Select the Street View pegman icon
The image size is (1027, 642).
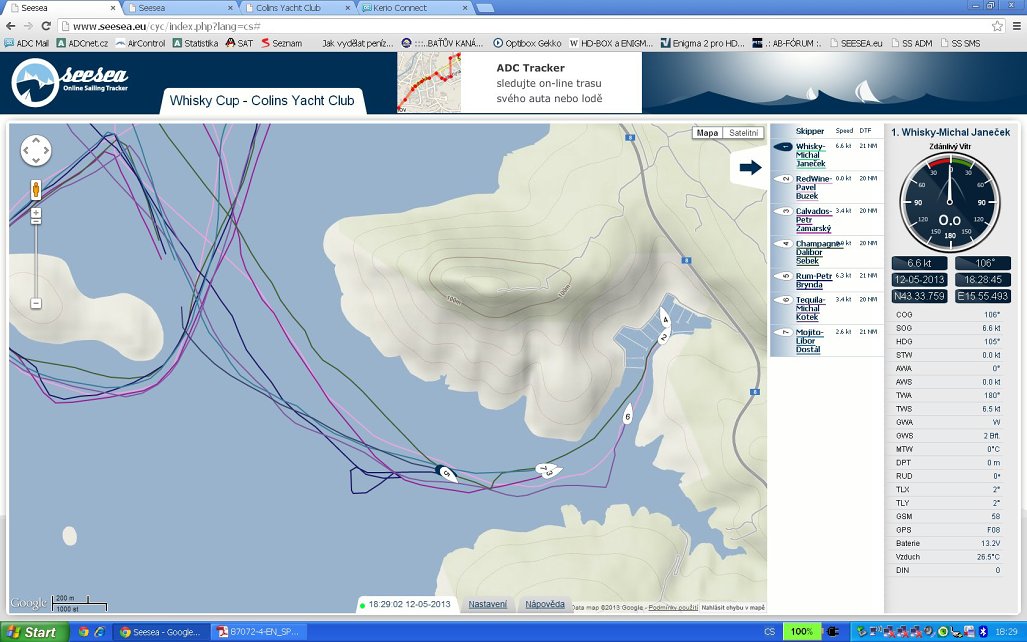click(x=36, y=189)
